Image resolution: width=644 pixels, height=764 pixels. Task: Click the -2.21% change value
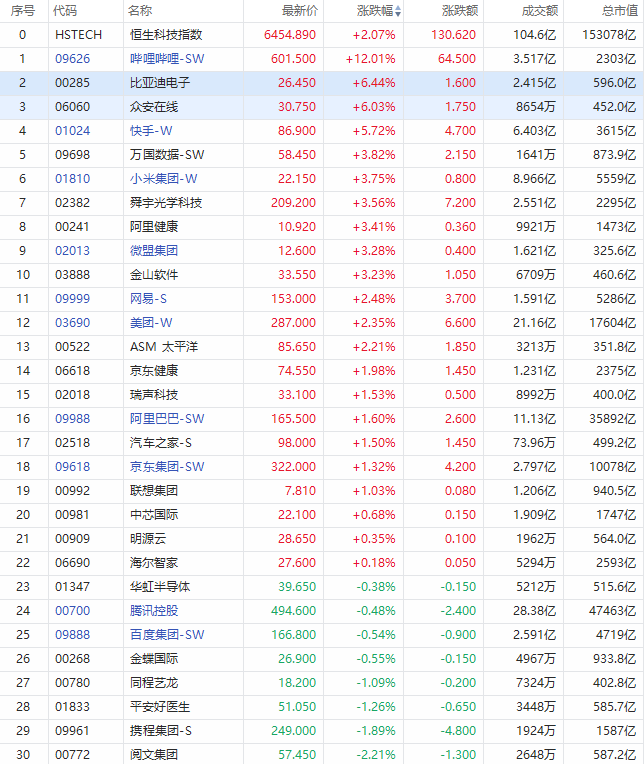(376, 754)
